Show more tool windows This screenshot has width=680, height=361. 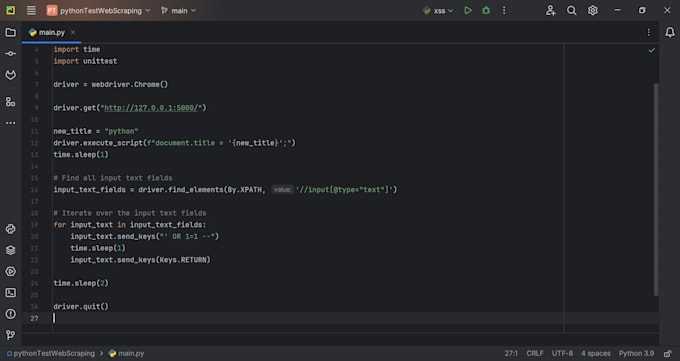pyautogui.click(x=10, y=123)
